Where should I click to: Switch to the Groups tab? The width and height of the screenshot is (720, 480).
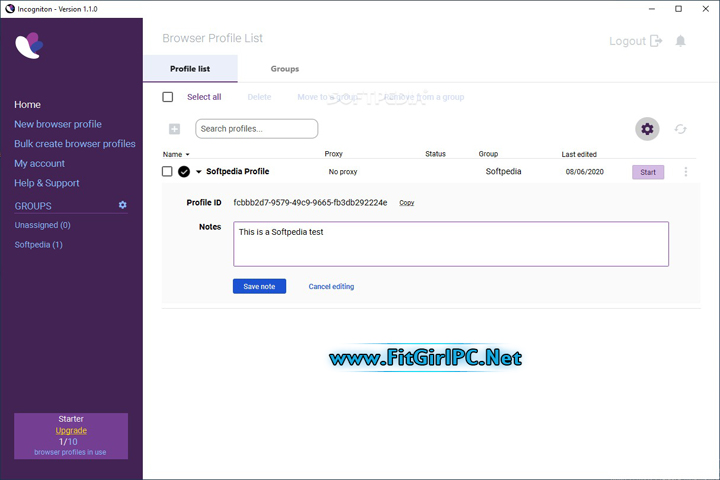(x=285, y=69)
